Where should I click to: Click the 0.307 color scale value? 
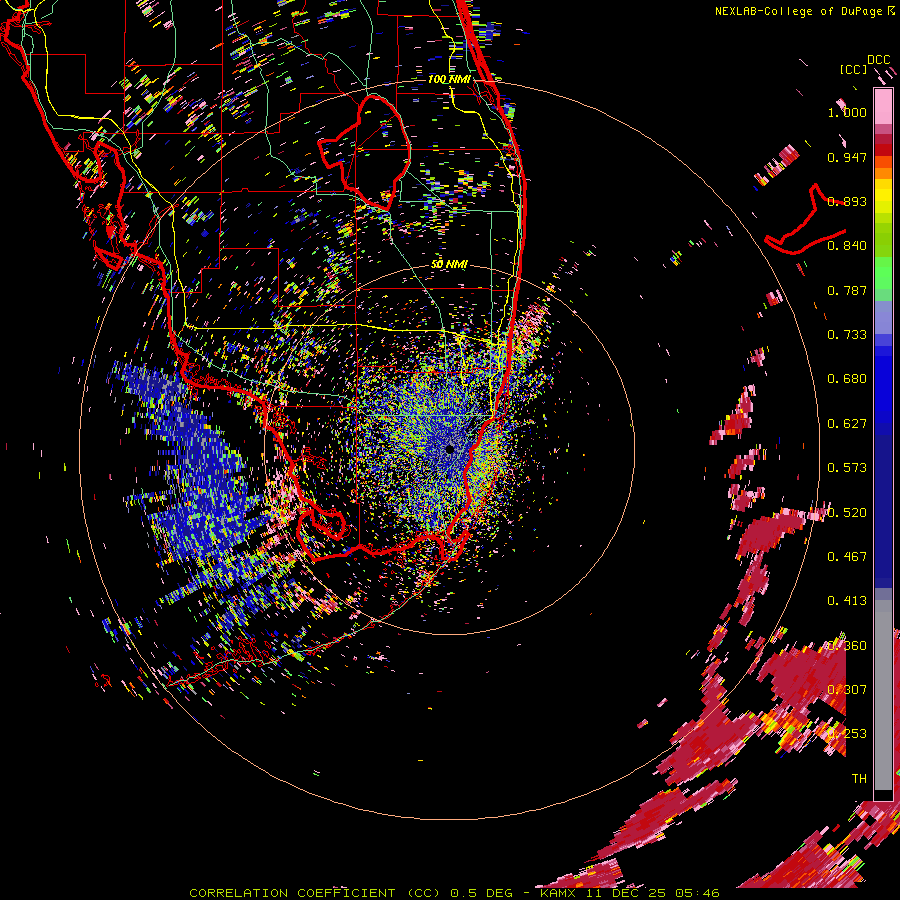pos(847,690)
